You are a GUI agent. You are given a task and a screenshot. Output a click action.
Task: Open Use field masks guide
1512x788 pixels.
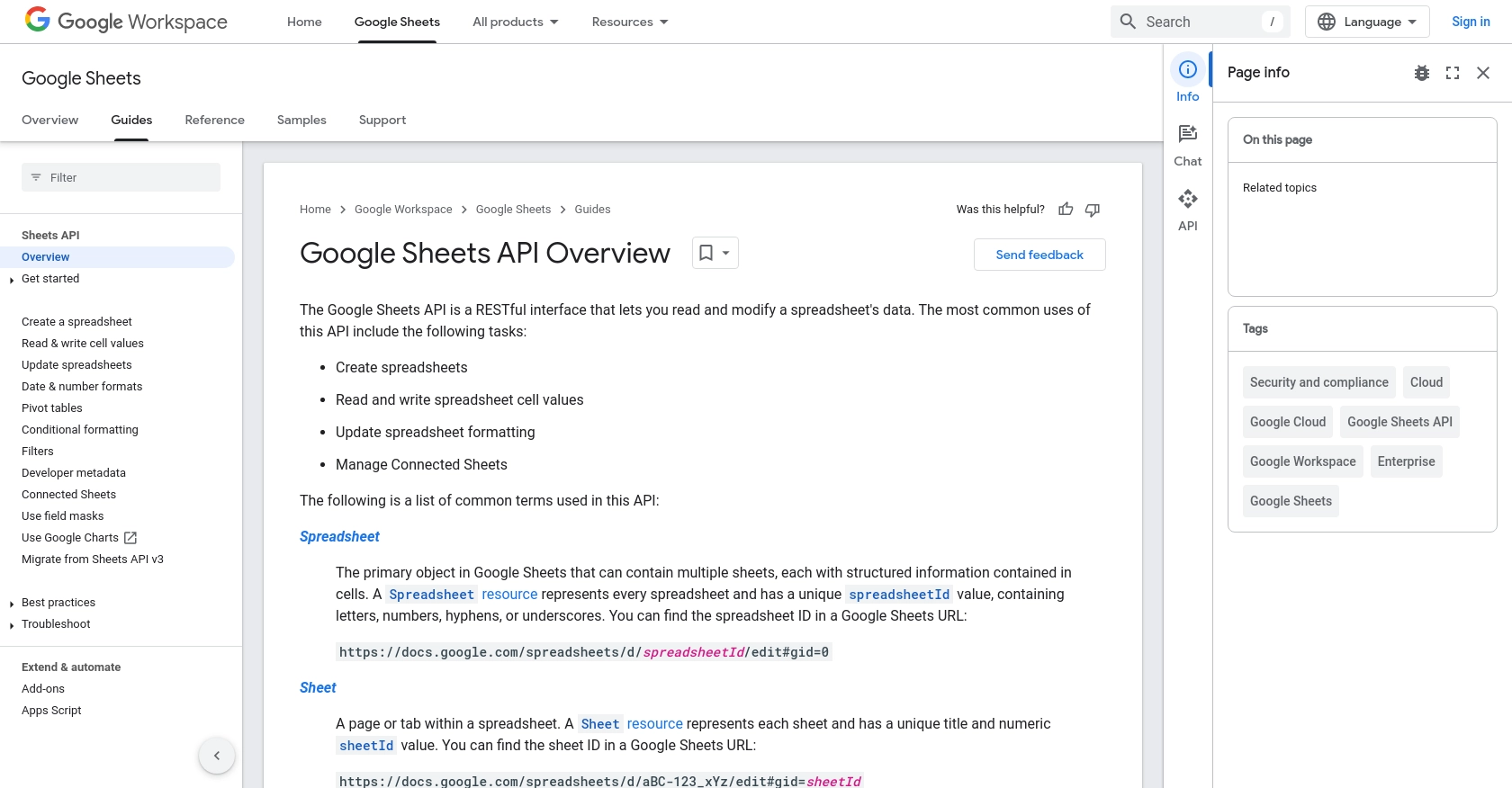tap(63, 516)
